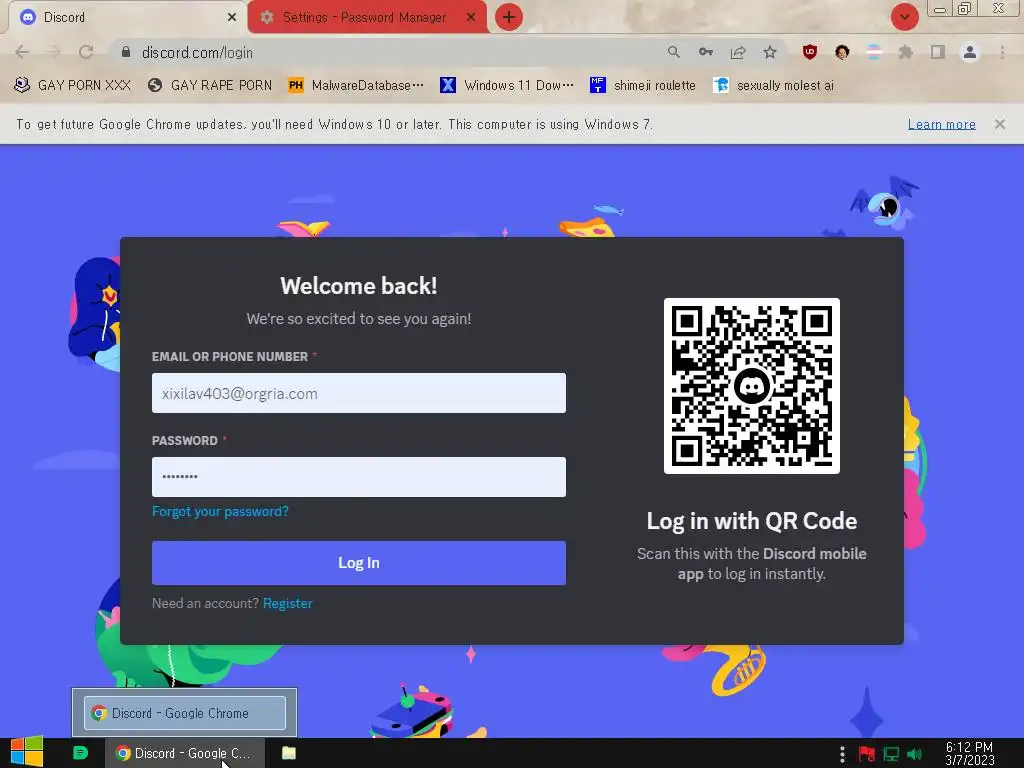Close the Settings - Password Manager tab
Screen dimensions: 1024x768
pyautogui.click(x=471, y=18)
